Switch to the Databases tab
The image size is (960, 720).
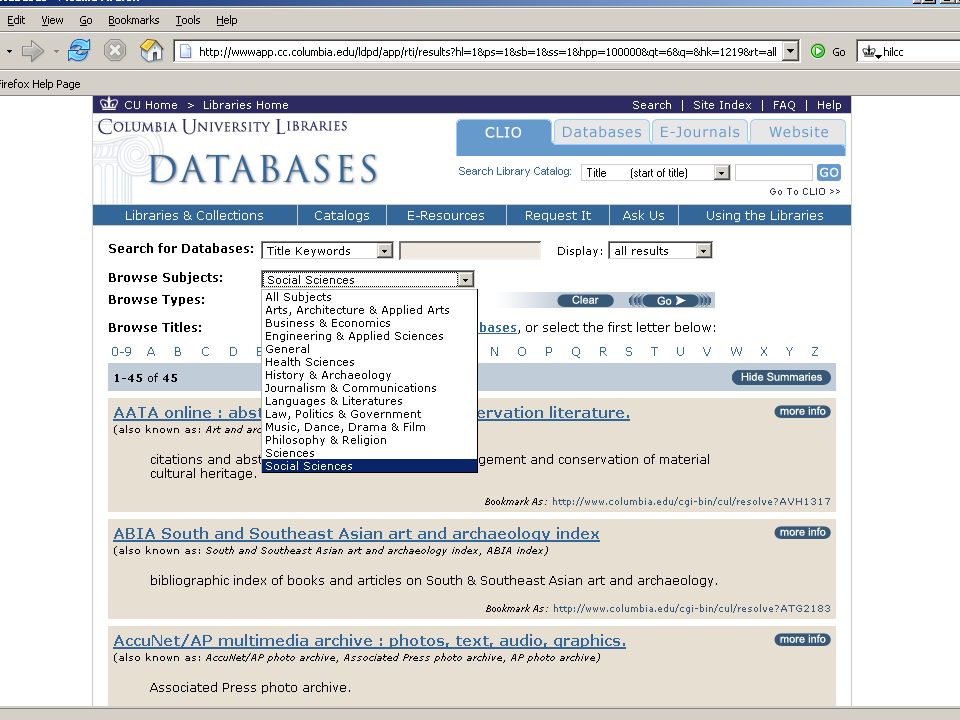click(x=601, y=132)
